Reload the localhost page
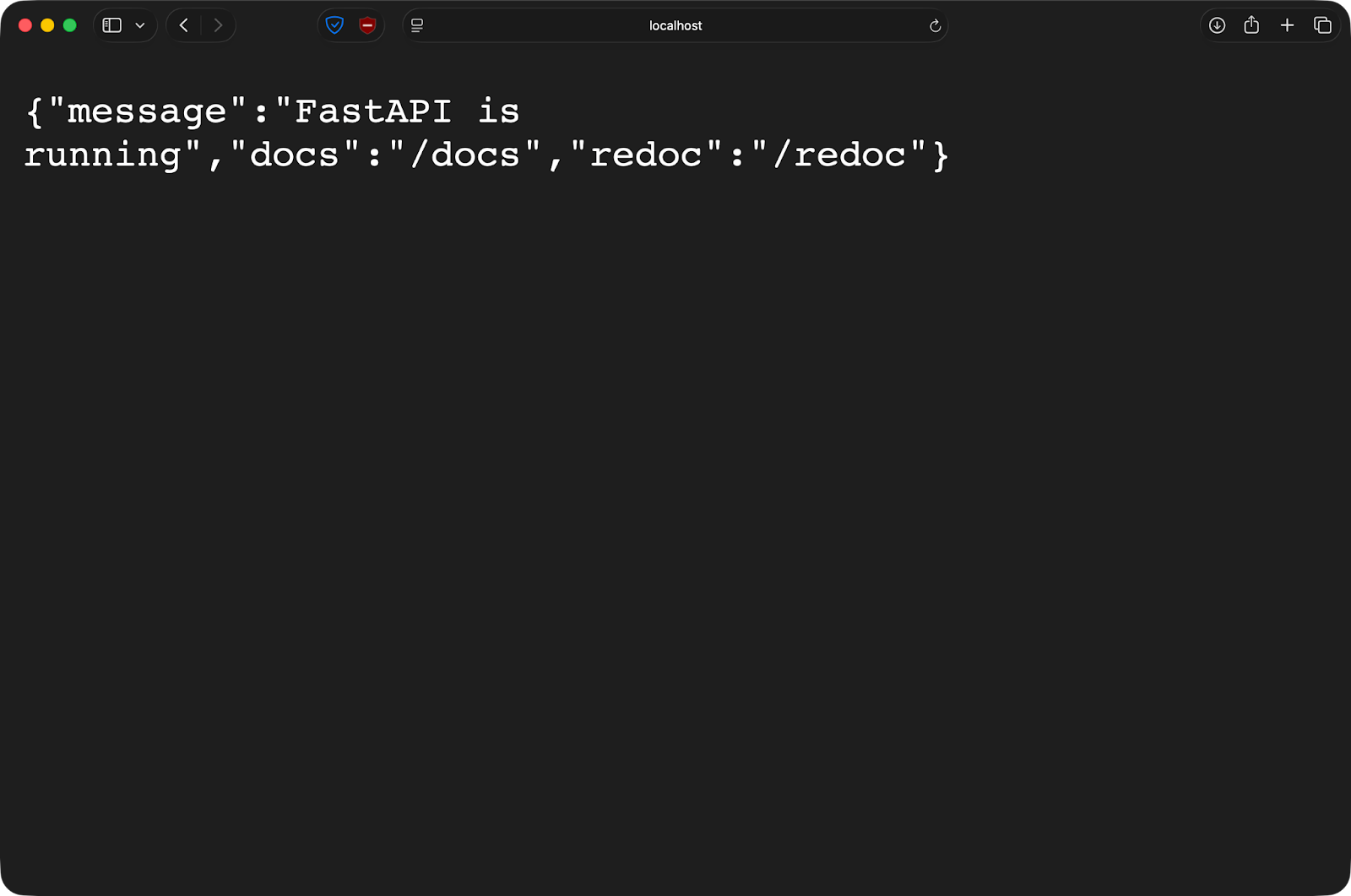The width and height of the screenshot is (1351, 896). [x=934, y=25]
